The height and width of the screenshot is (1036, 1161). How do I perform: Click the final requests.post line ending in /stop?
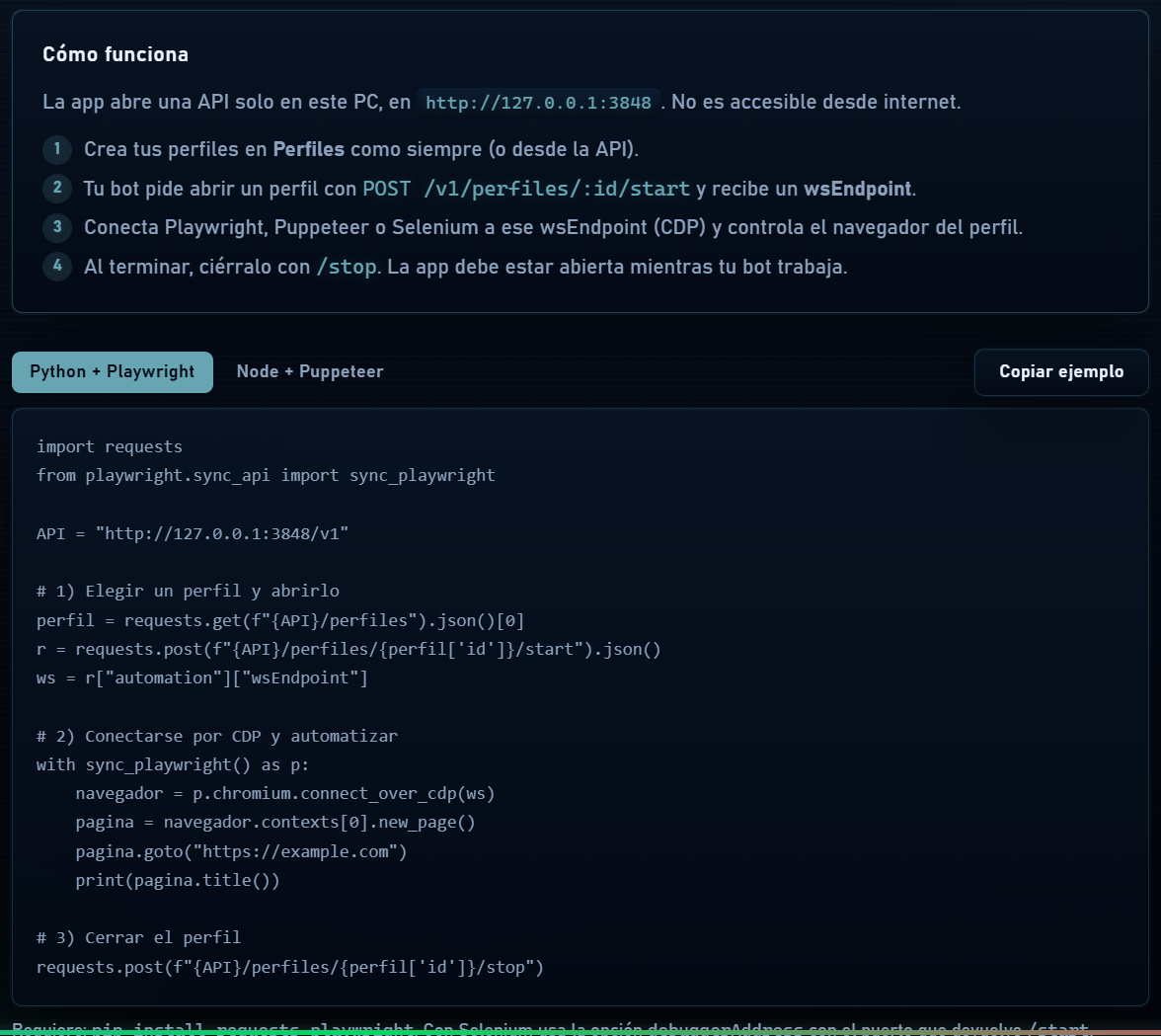pos(290,967)
